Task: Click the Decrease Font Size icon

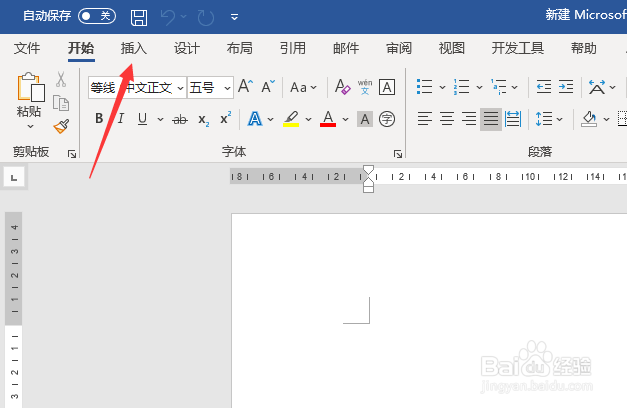Action: tap(268, 86)
